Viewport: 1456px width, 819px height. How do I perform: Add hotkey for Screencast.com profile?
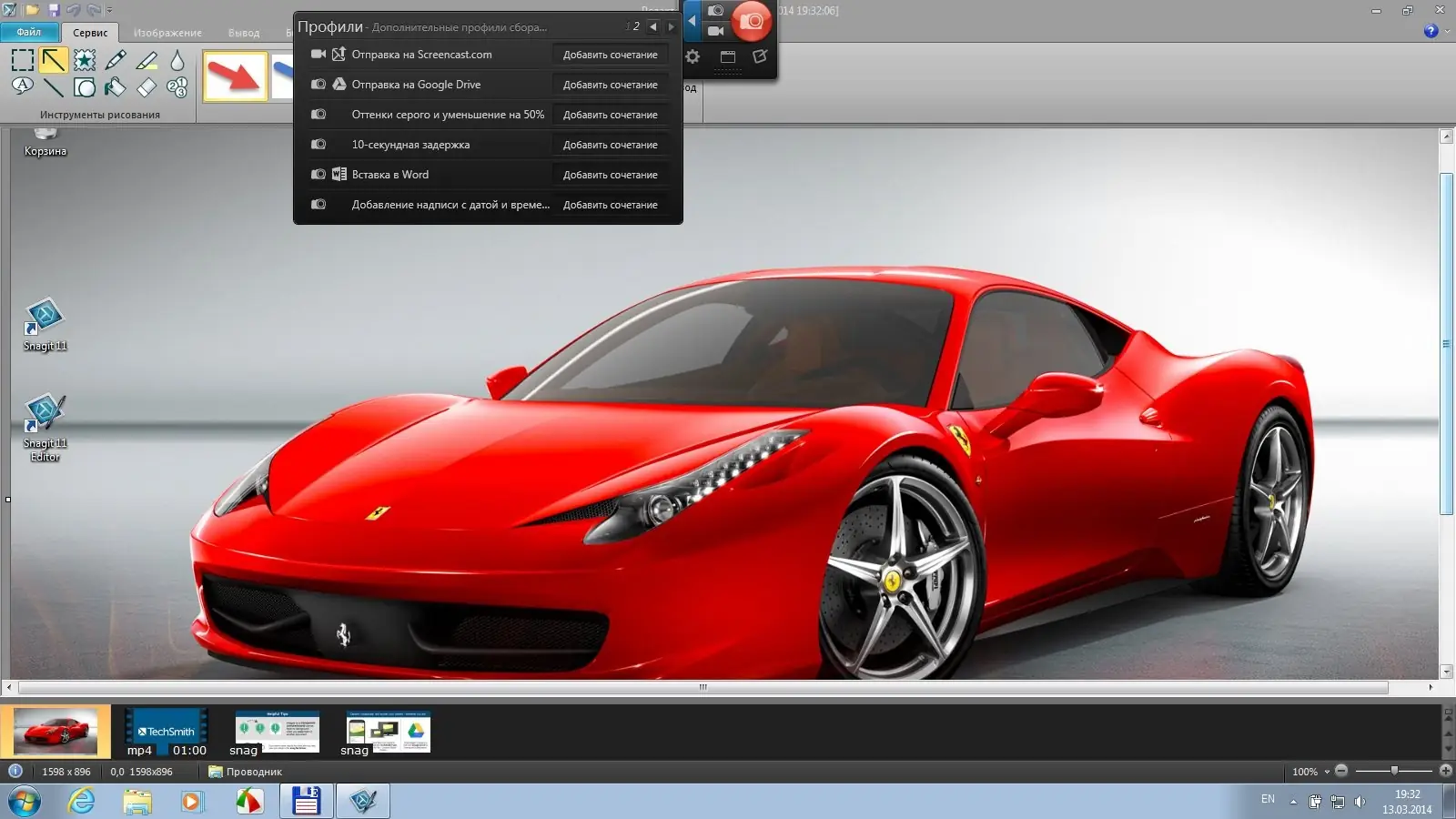[x=610, y=55]
